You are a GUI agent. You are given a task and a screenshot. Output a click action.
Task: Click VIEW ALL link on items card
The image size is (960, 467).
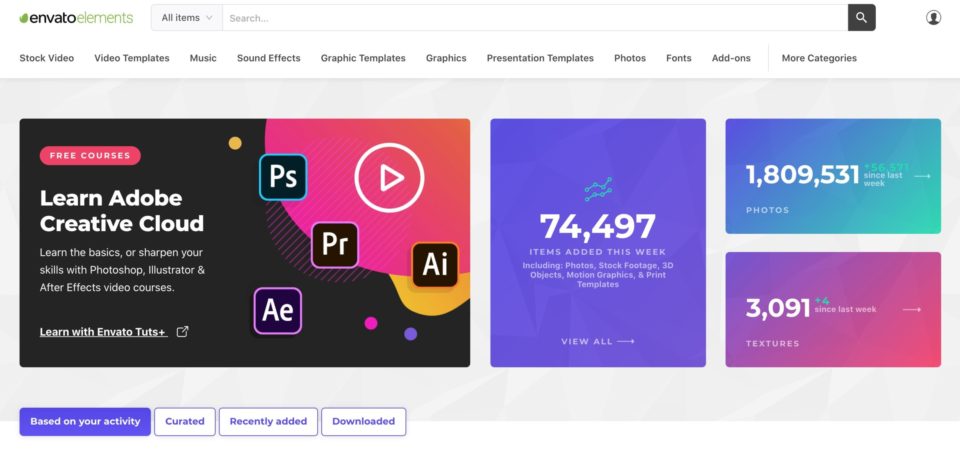598,342
